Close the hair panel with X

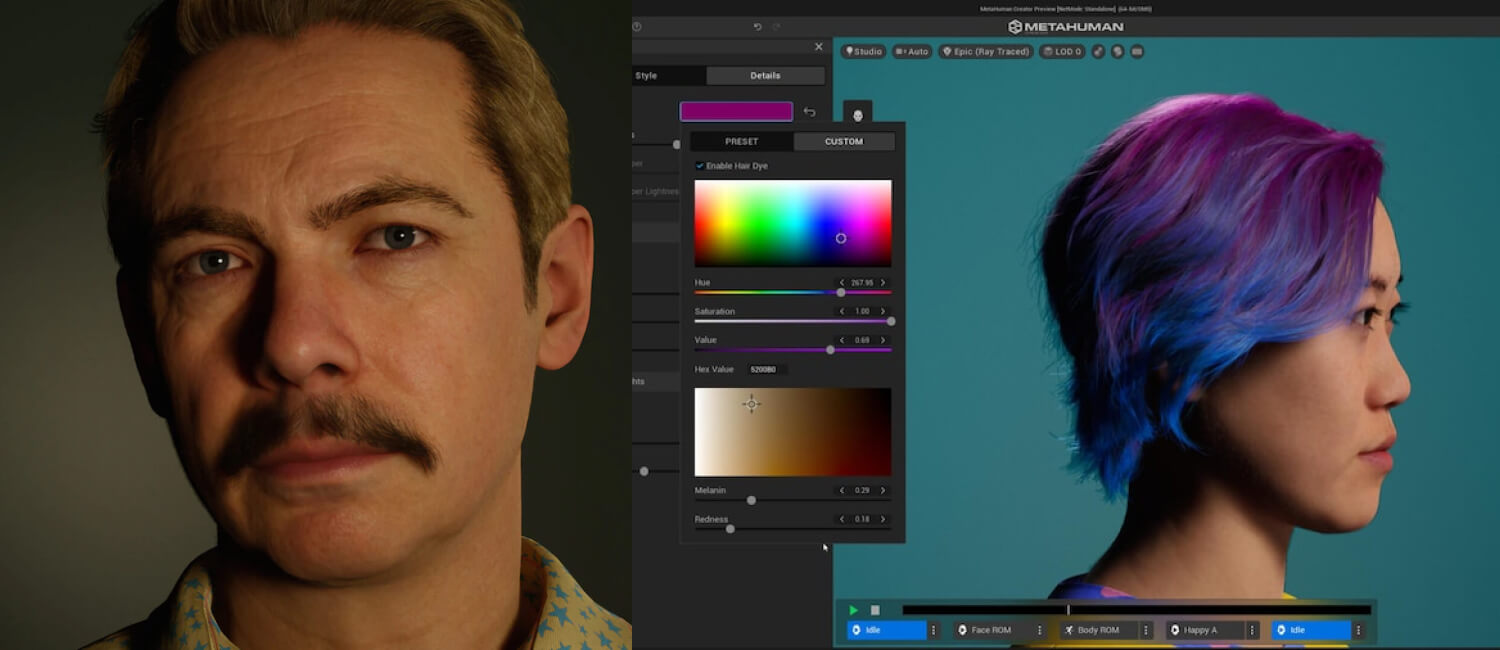(818, 47)
